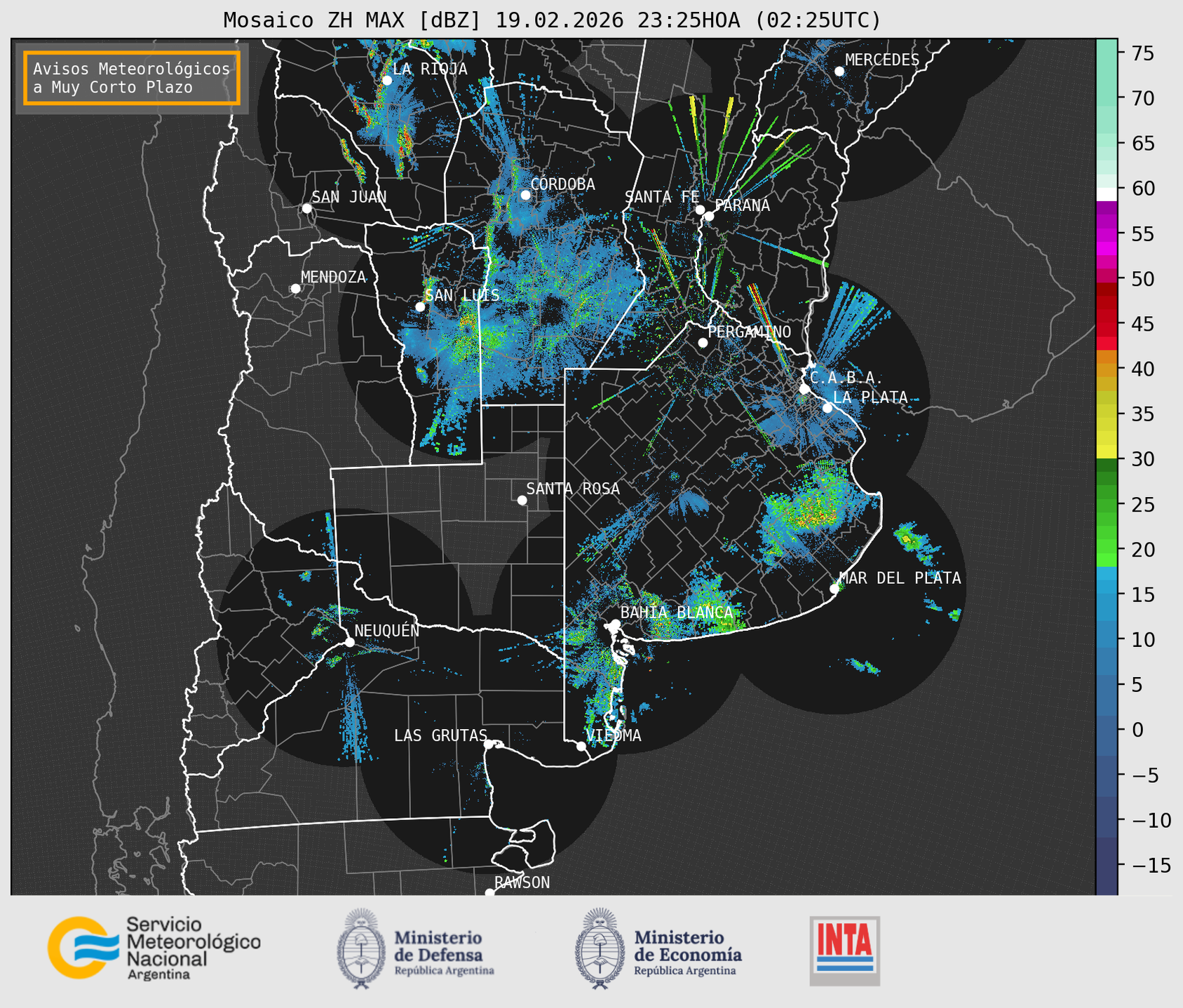Select the La Rioja city marker dot
Image resolution: width=1183 pixels, height=1008 pixels.
pyautogui.click(x=387, y=81)
